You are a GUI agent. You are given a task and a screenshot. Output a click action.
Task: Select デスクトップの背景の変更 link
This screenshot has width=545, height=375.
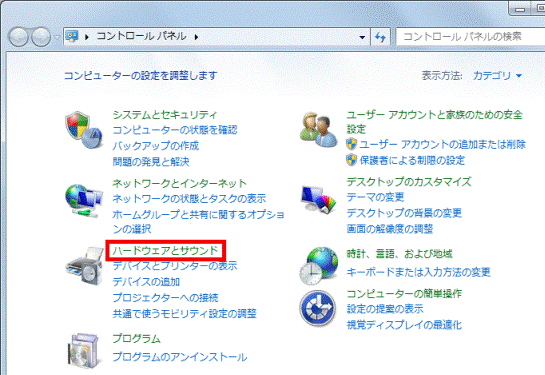(404, 213)
